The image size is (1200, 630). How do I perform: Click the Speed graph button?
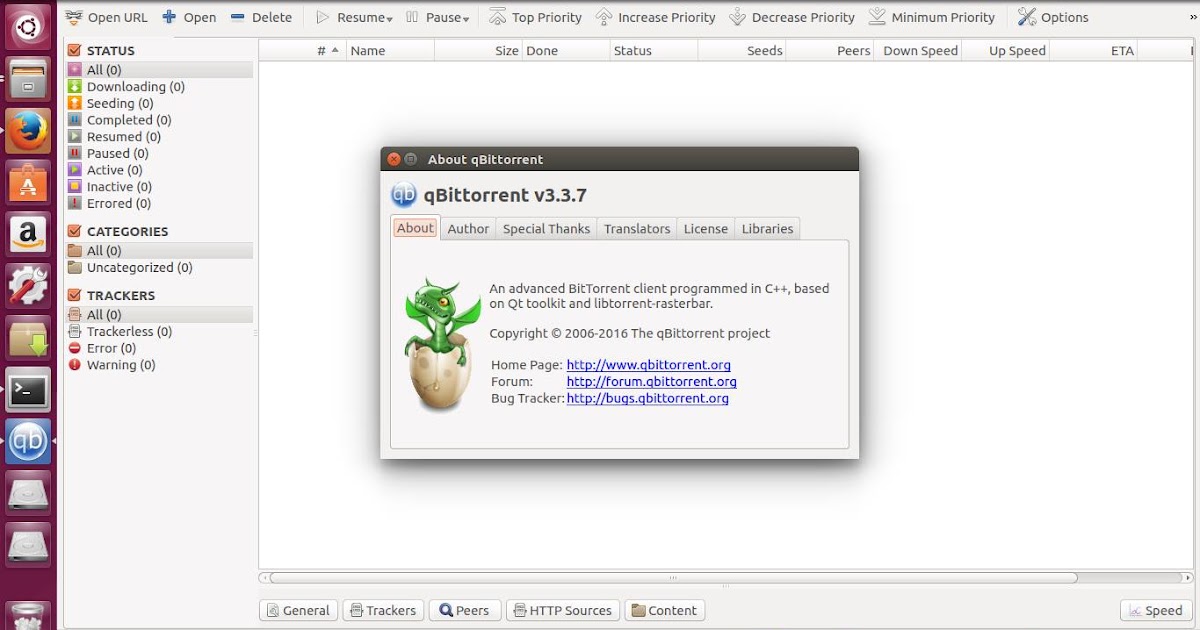coord(1155,610)
